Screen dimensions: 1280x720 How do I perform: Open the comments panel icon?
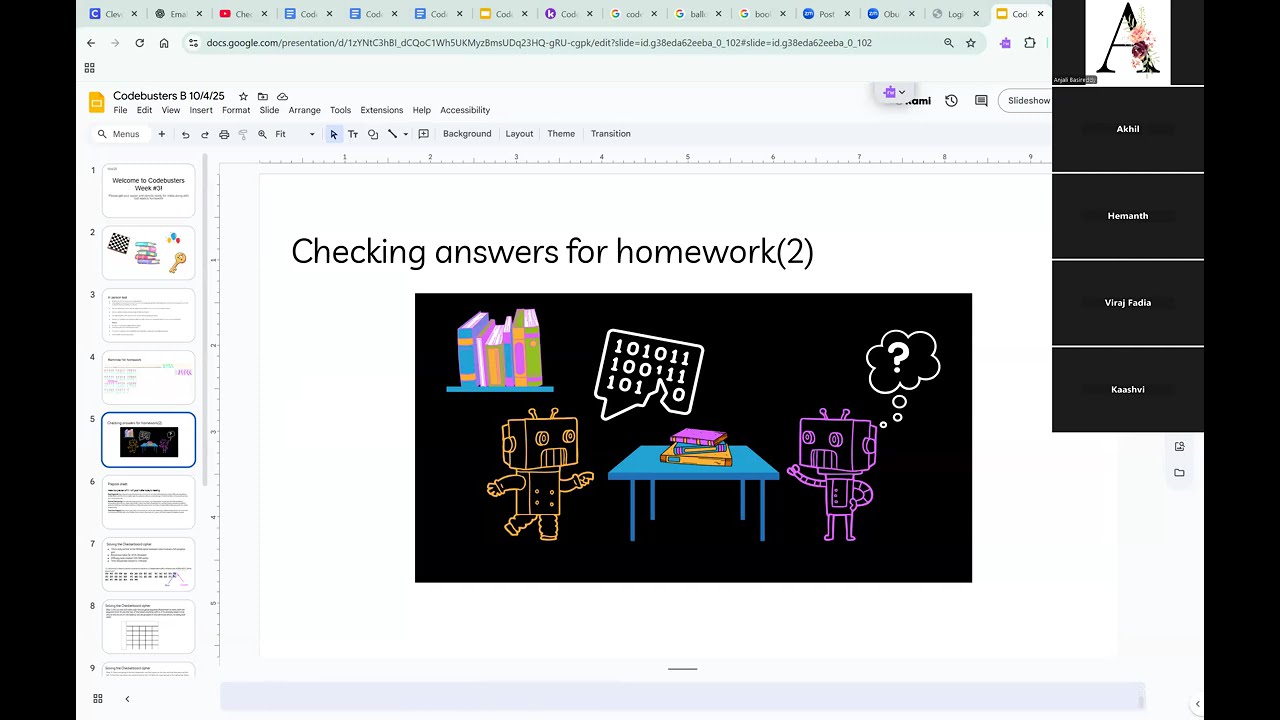click(981, 101)
